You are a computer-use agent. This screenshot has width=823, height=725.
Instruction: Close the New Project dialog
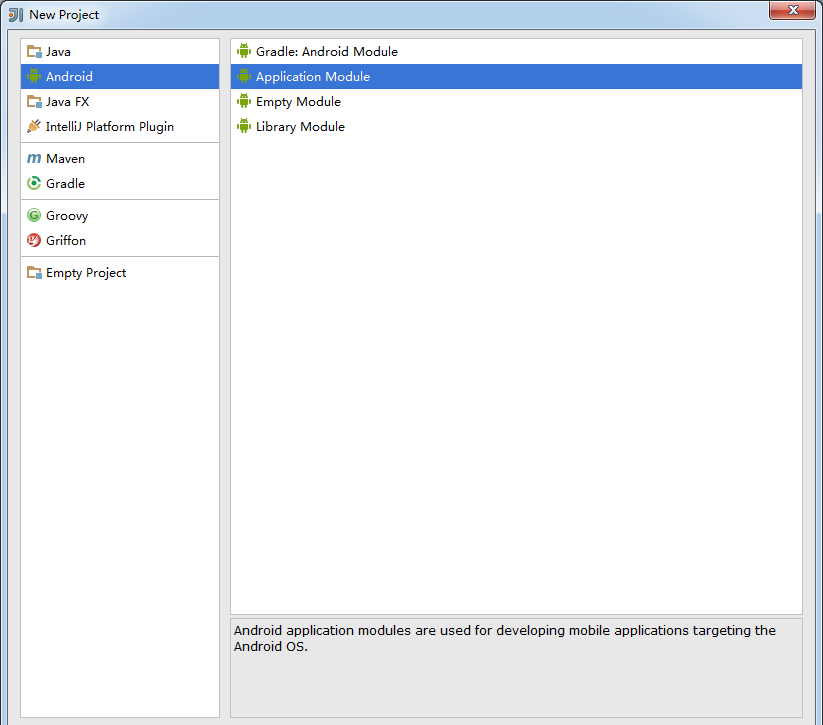(x=793, y=10)
